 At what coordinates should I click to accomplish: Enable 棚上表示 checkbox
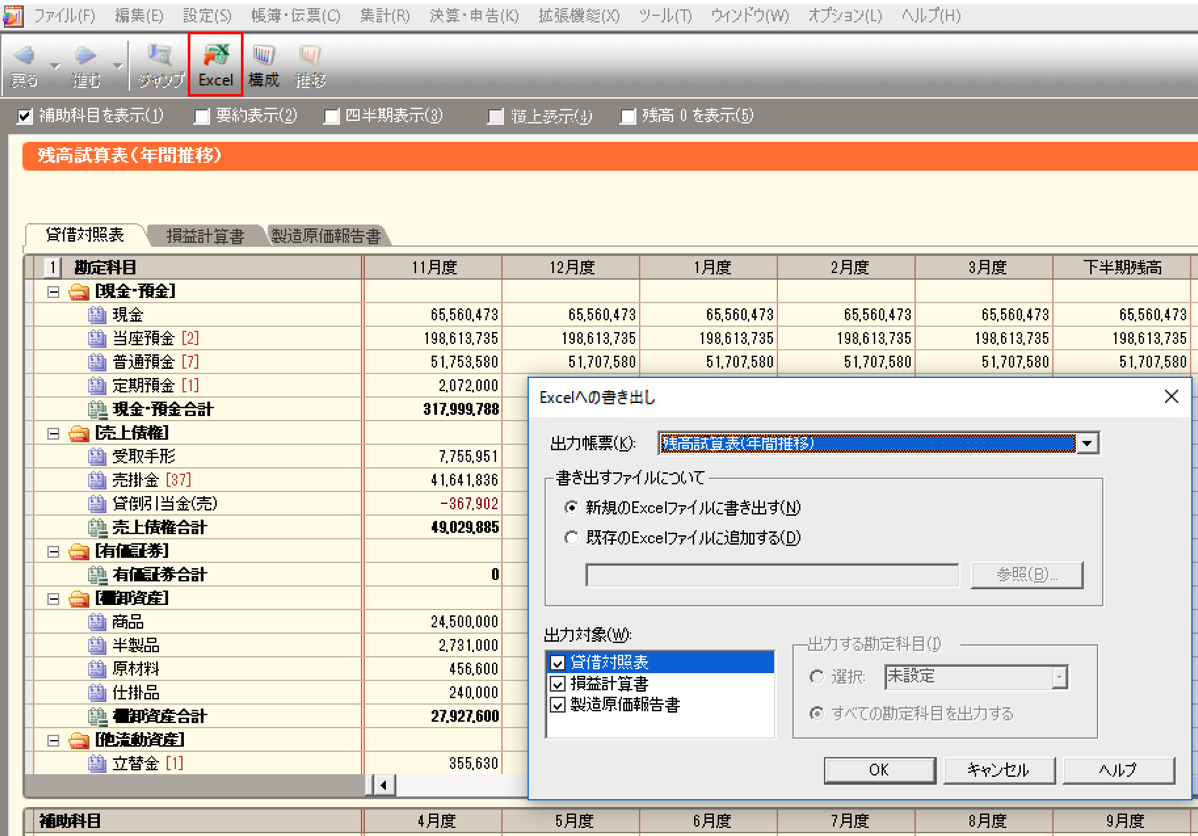tap(497, 116)
